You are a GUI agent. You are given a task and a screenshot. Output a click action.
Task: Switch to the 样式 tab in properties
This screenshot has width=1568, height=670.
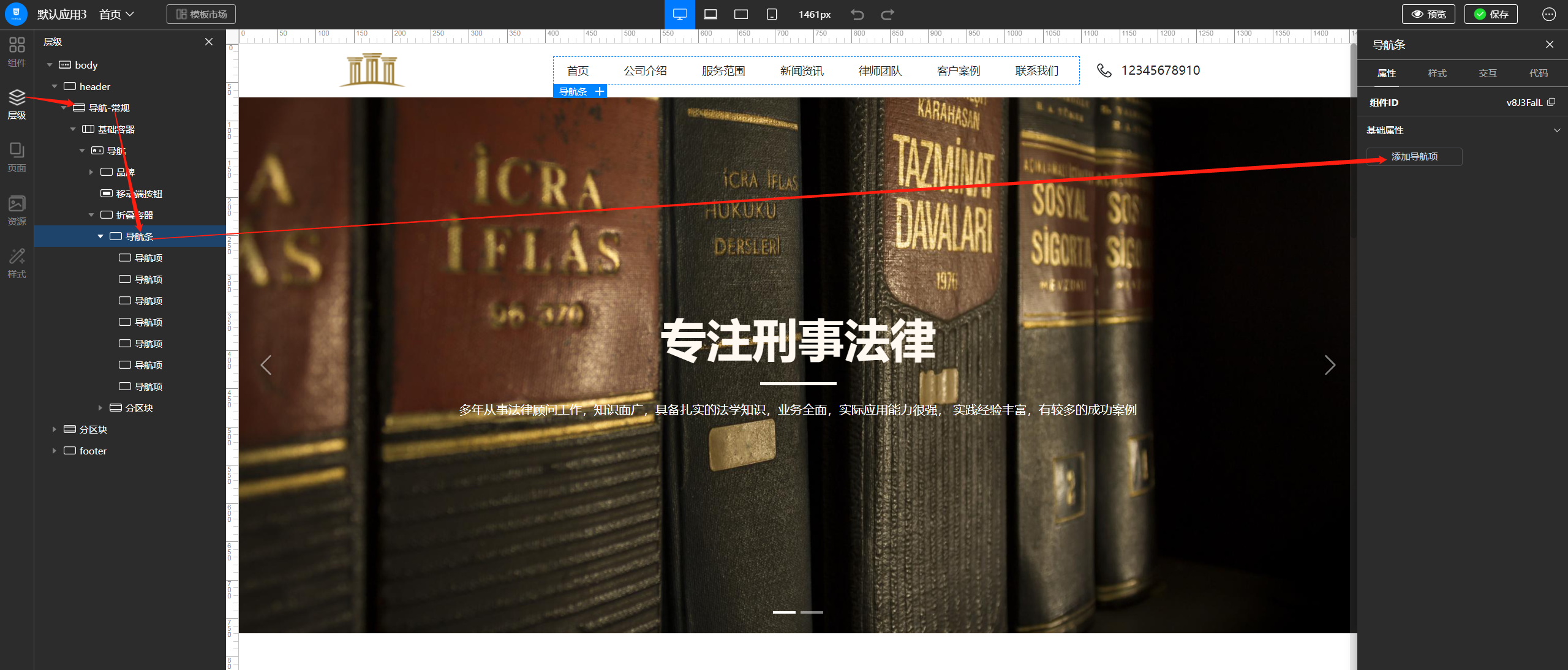[1437, 73]
